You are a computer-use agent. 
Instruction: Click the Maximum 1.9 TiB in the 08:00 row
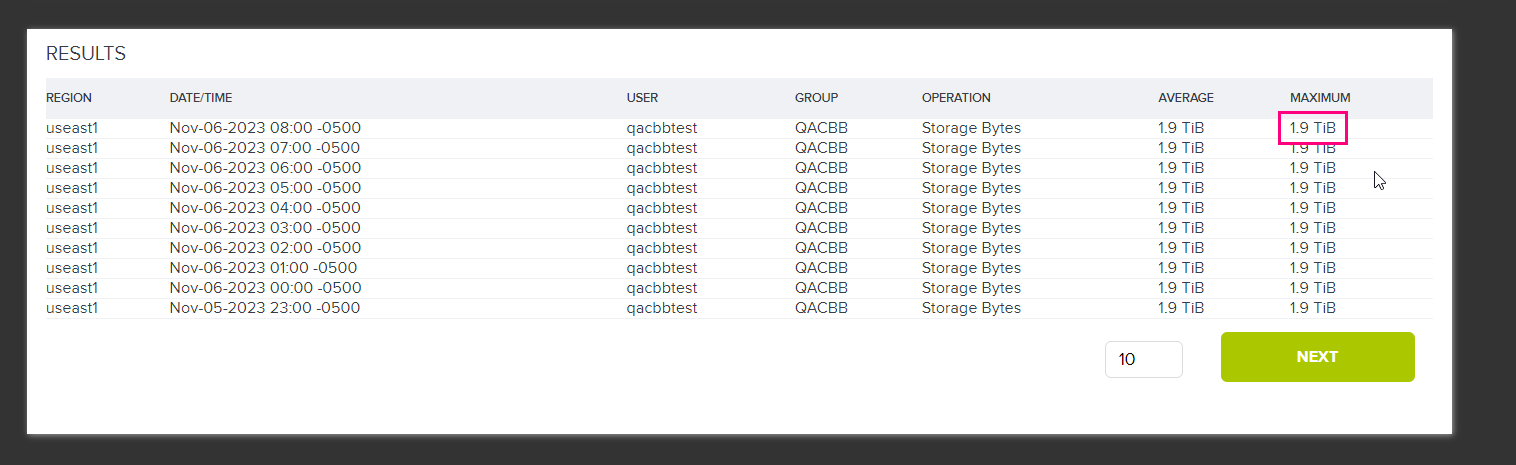[1313, 128]
